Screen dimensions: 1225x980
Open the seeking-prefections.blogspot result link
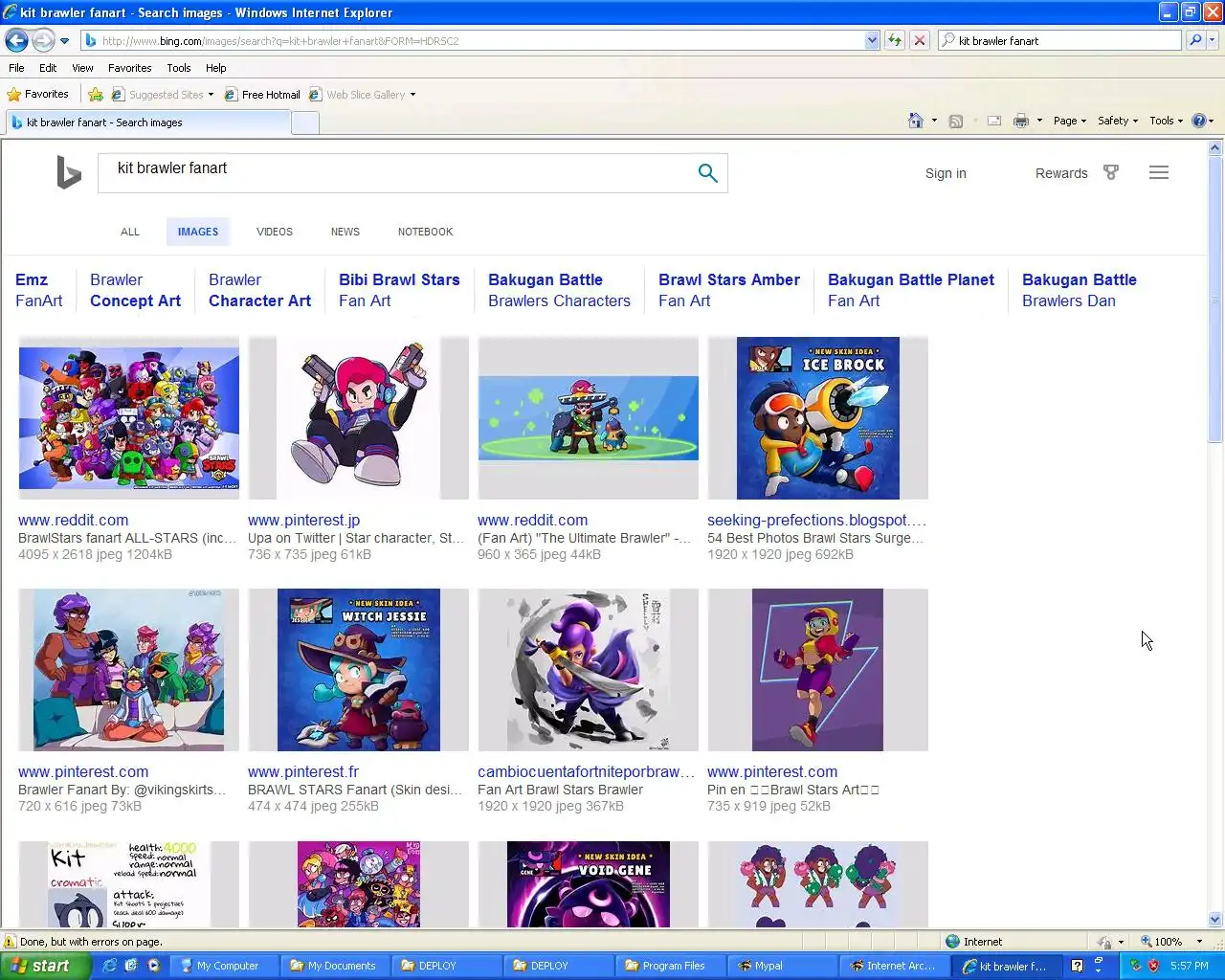pyautogui.click(x=816, y=521)
